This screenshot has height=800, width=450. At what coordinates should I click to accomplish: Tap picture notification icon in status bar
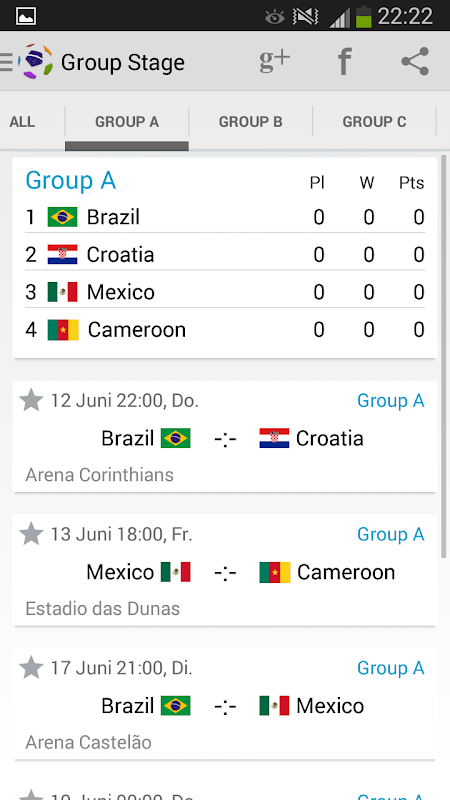26,16
